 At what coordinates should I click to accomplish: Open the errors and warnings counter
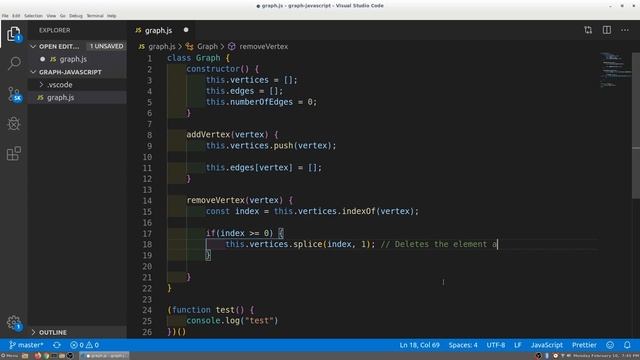pyautogui.click(x=84, y=345)
